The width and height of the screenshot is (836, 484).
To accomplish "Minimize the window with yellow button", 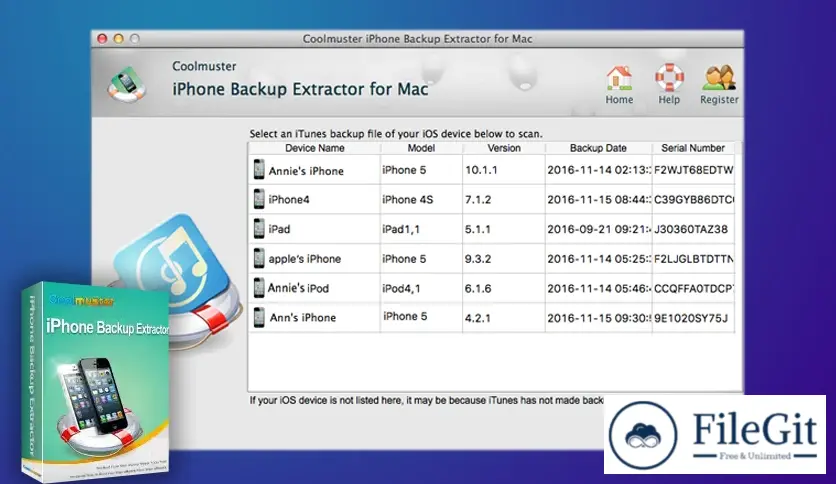I will point(118,38).
